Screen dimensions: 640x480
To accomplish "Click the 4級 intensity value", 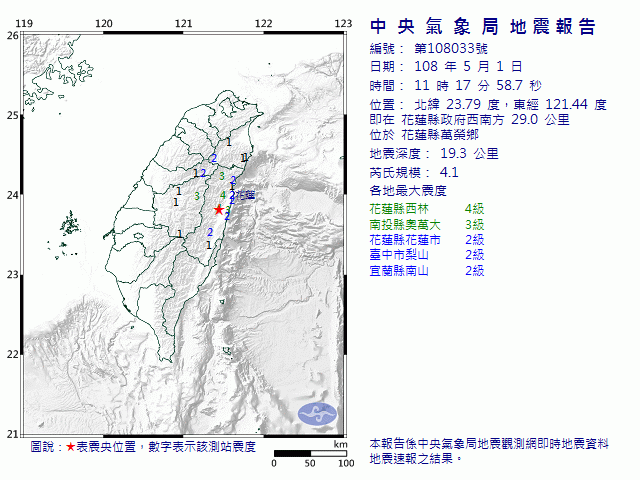I will pos(475,209).
